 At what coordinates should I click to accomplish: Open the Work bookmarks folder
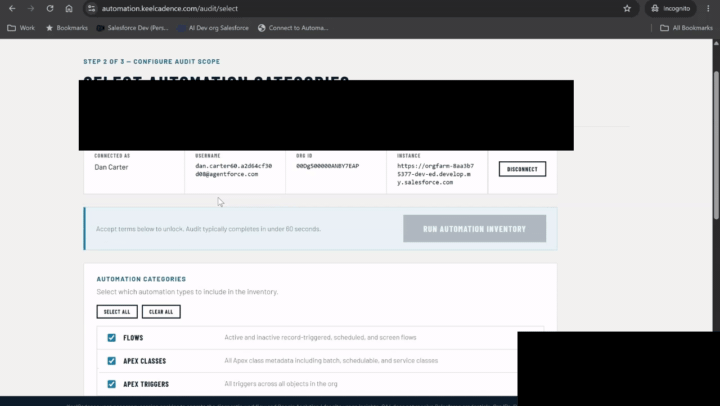(21, 28)
